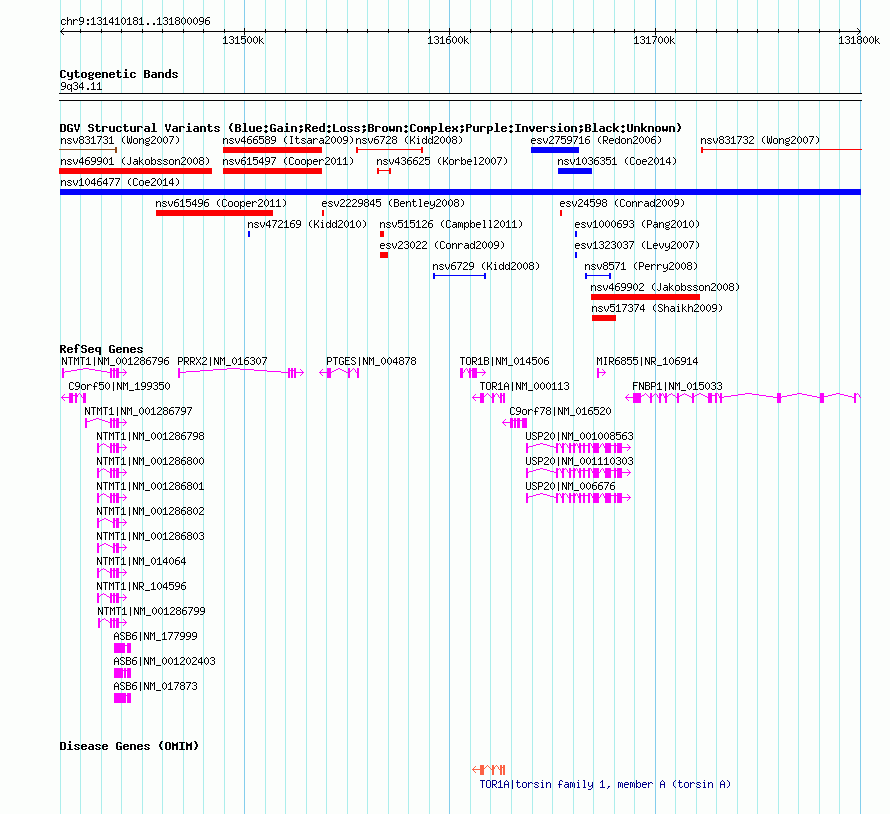This screenshot has height=814, width=890.
Task: Select the nsv466589 (Itsara2009) red loss bar
Action: tap(272, 150)
